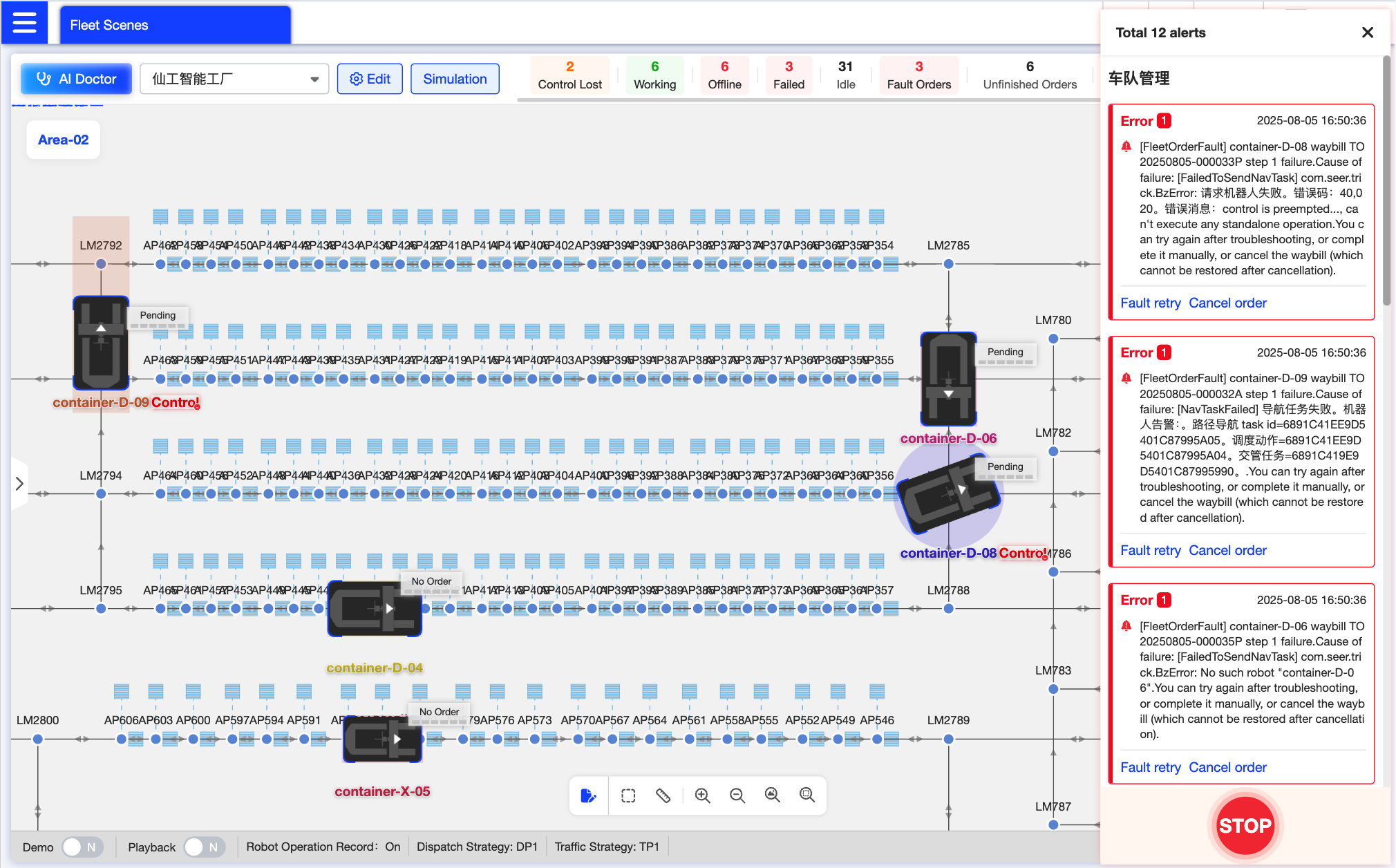1396x868 pixels.
Task: Select the Fleet Scenes tab
Action: point(176,25)
